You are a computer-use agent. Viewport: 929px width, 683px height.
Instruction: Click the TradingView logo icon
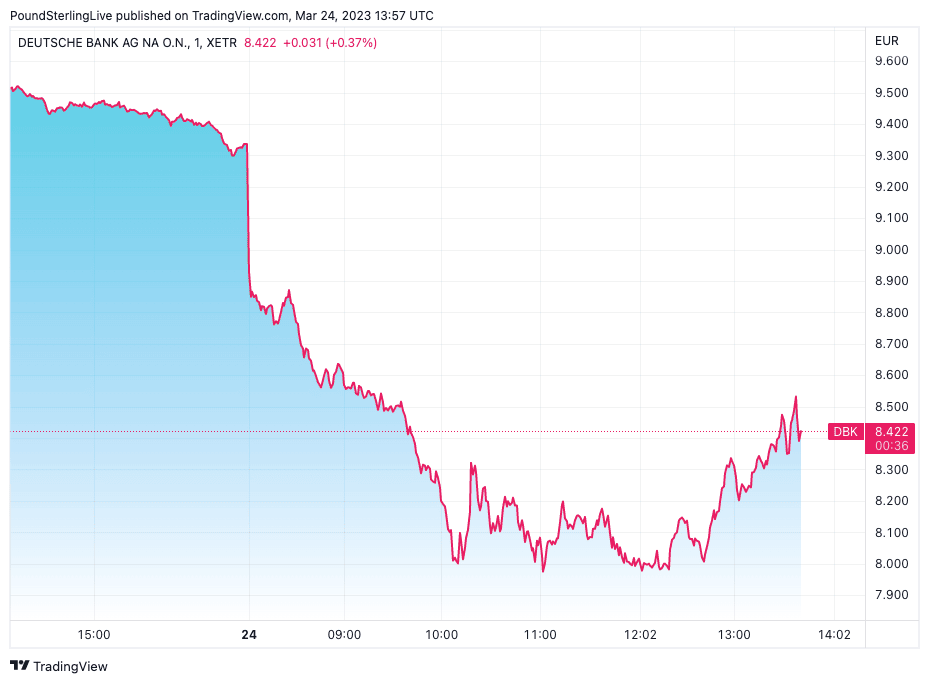tap(20, 666)
